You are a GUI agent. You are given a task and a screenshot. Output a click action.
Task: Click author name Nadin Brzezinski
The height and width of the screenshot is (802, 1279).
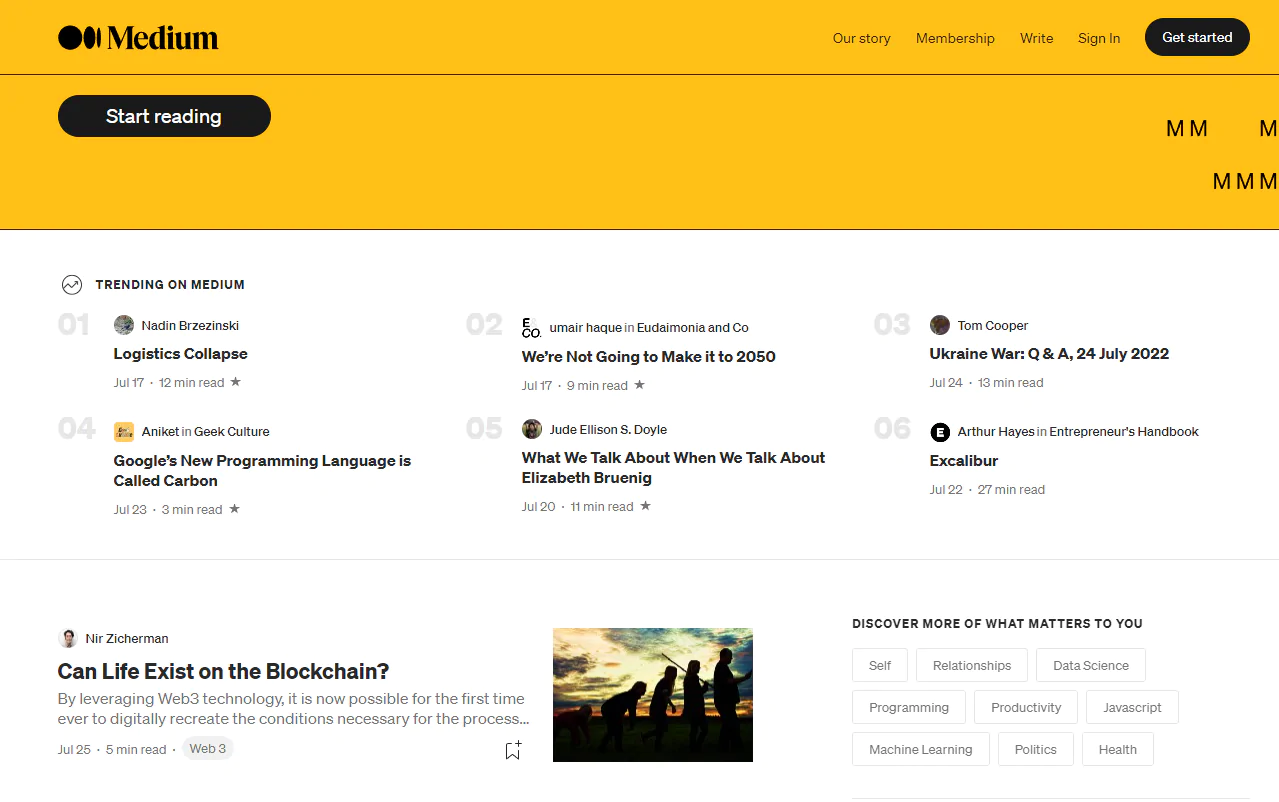(x=190, y=326)
